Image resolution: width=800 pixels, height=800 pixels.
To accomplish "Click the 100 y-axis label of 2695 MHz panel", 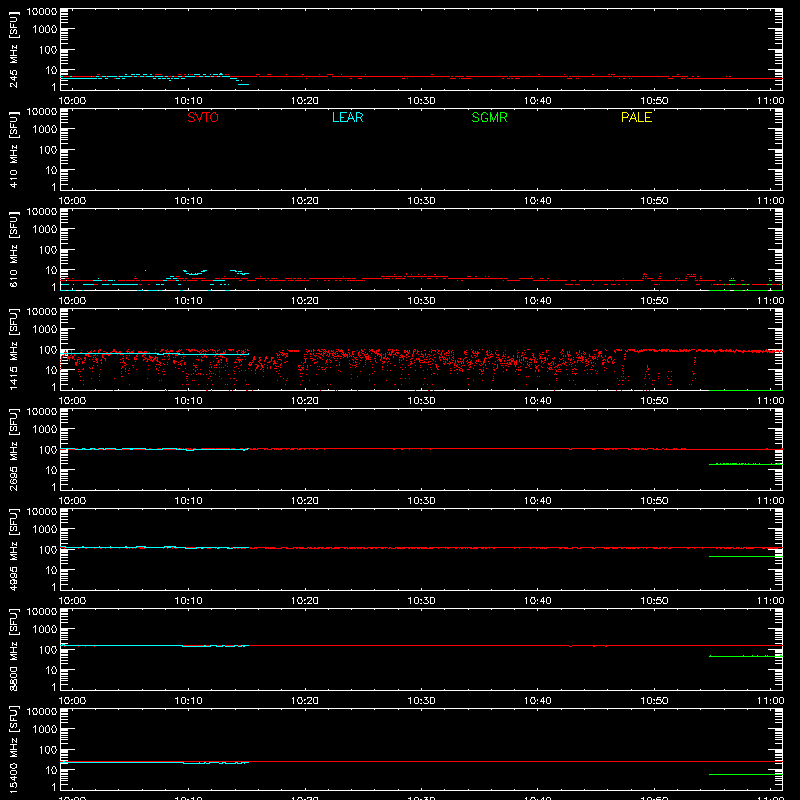I will [x=48, y=450].
